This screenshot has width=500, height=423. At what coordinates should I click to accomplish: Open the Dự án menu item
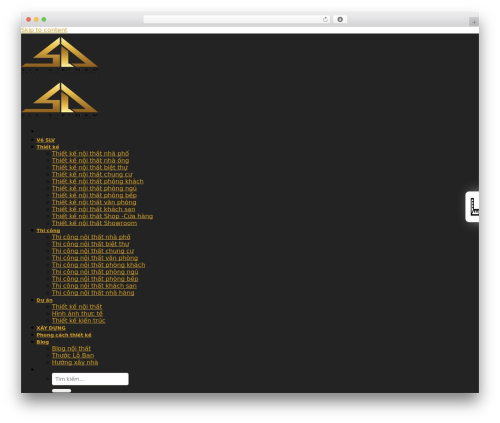[45, 300]
